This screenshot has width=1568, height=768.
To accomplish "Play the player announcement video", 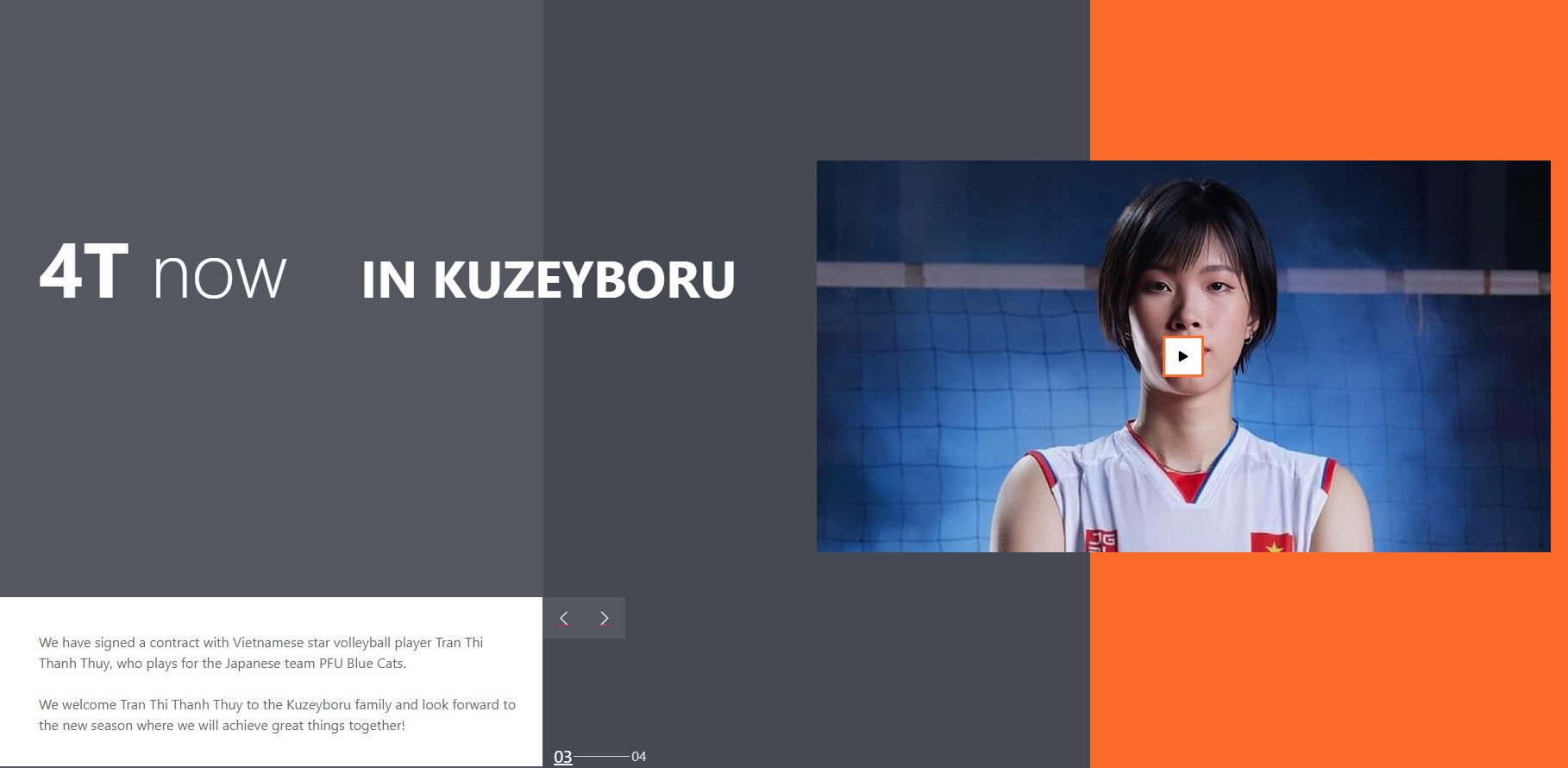I will click(x=1182, y=356).
